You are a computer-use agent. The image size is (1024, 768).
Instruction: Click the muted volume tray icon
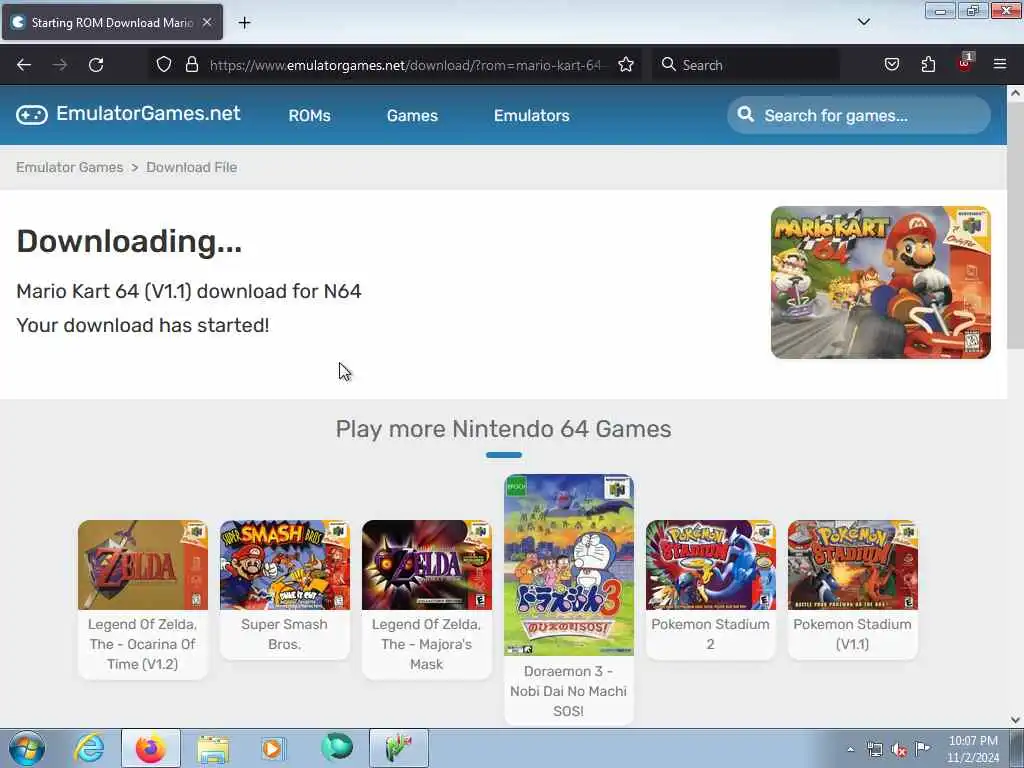899,750
